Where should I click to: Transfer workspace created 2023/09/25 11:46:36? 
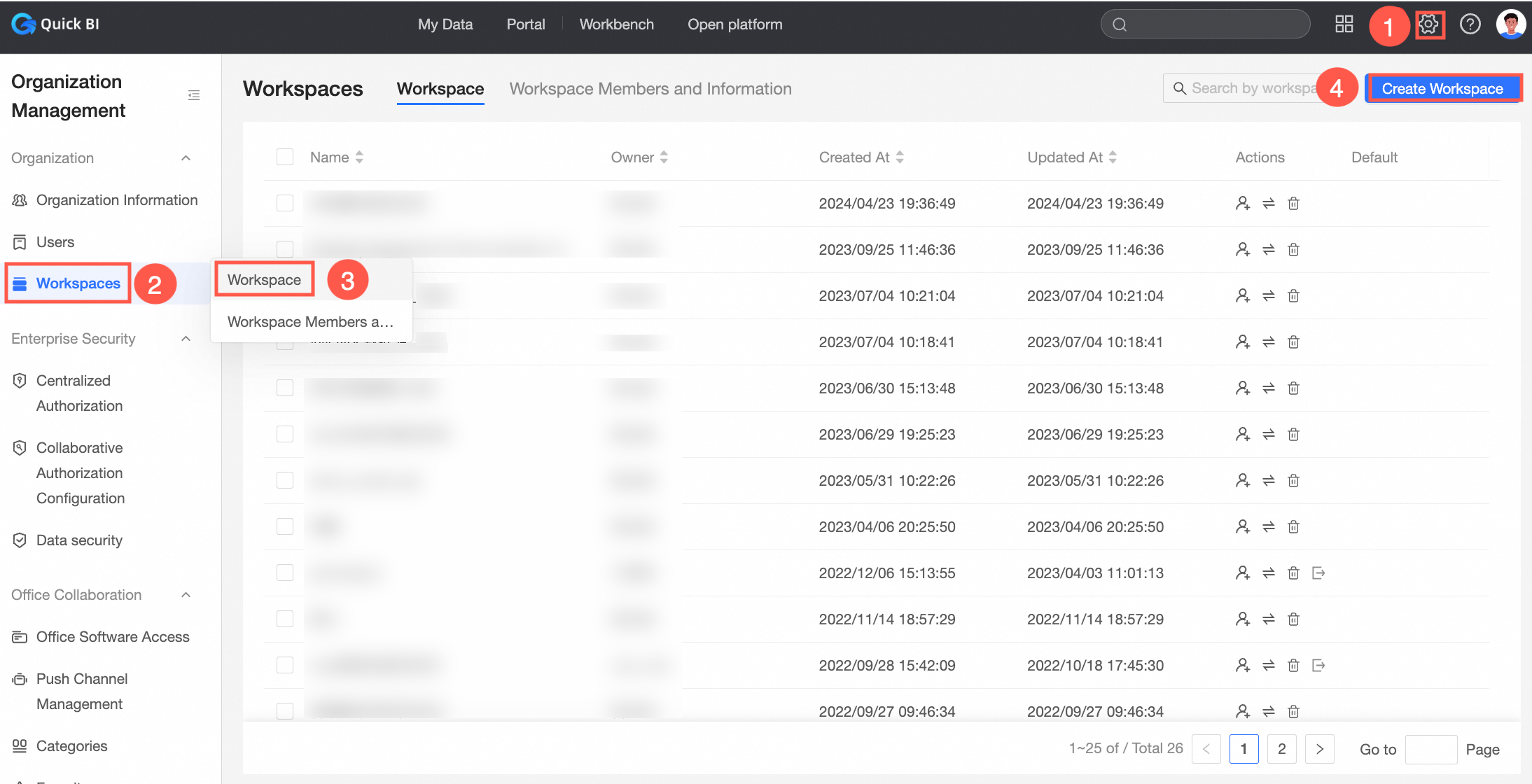pyautogui.click(x=1268, y=250)
